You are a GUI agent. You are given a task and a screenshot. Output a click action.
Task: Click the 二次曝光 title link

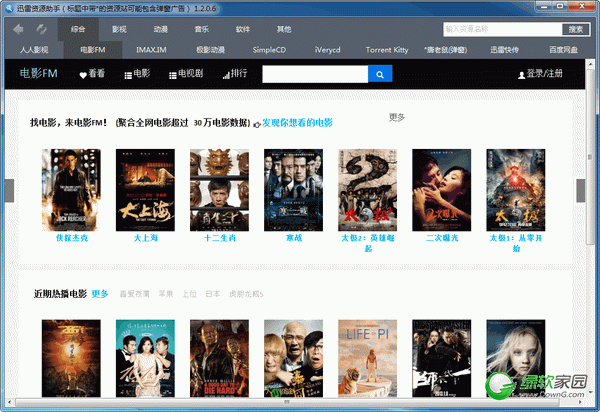[x=442, y=238]
